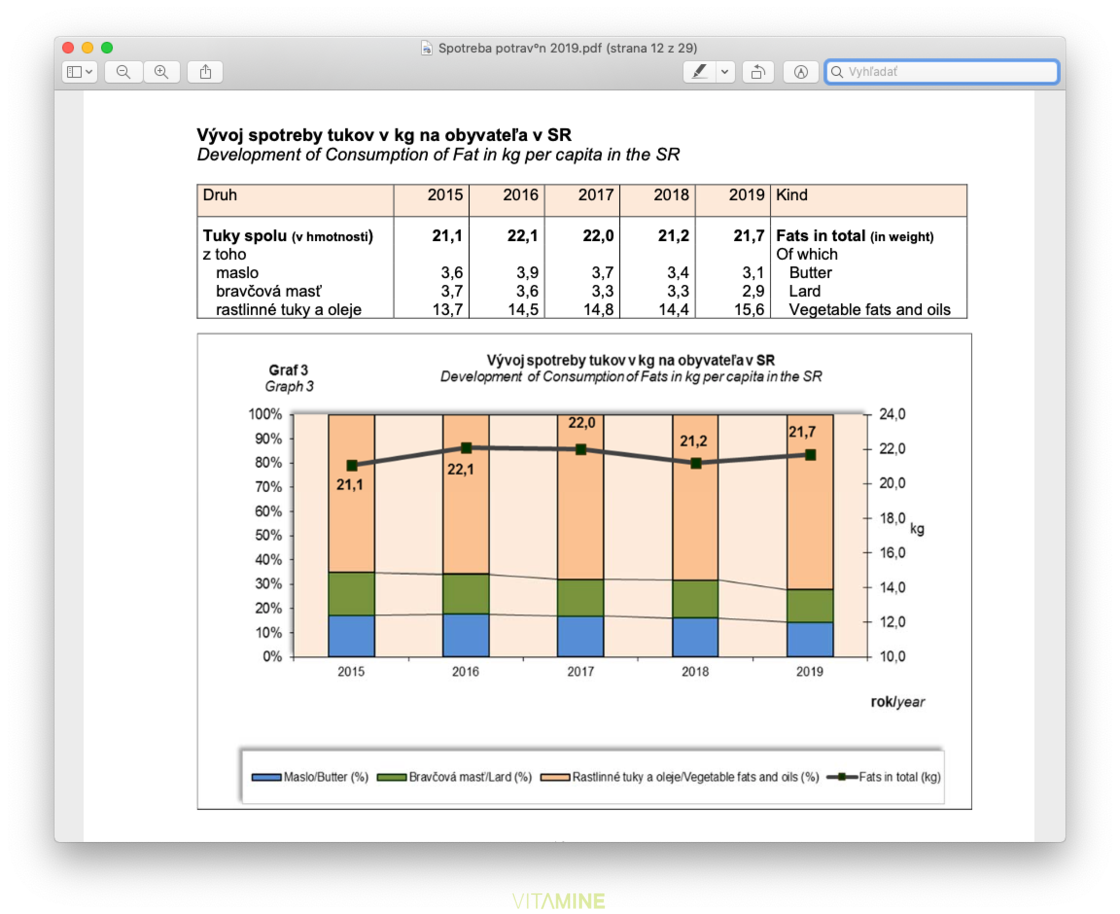Click the 'Kind' table header
This screenshot has height=914, width=1120.
coord(791,195)
